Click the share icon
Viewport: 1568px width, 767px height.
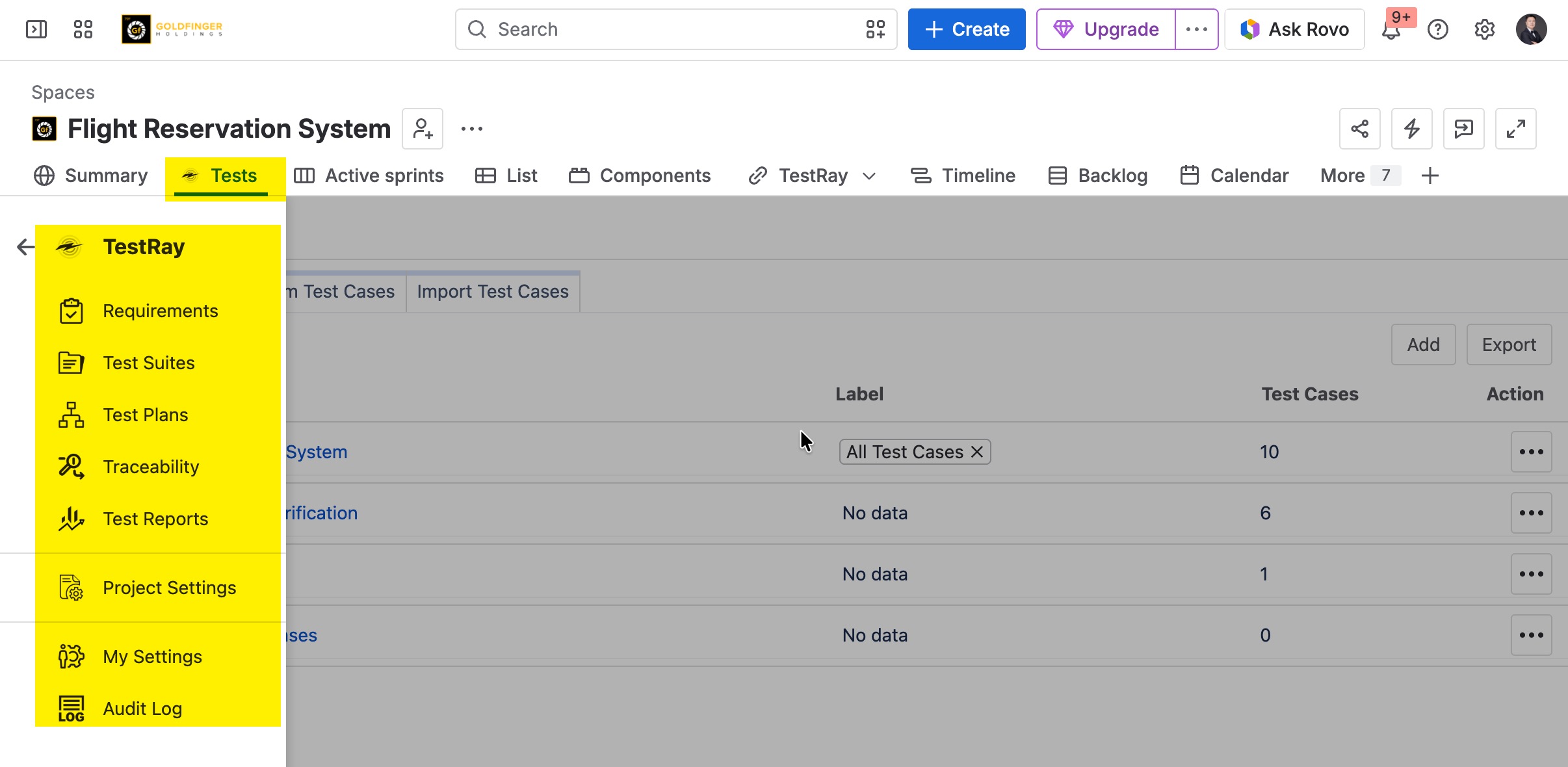point(1360,129)
